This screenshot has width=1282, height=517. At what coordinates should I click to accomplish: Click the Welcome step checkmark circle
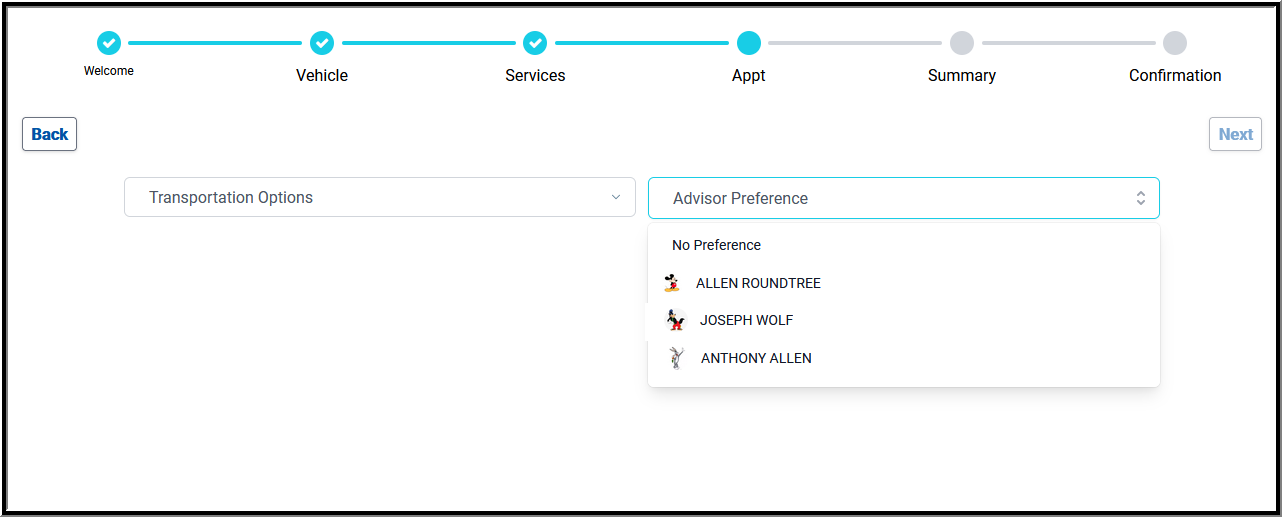pos(108,43)
